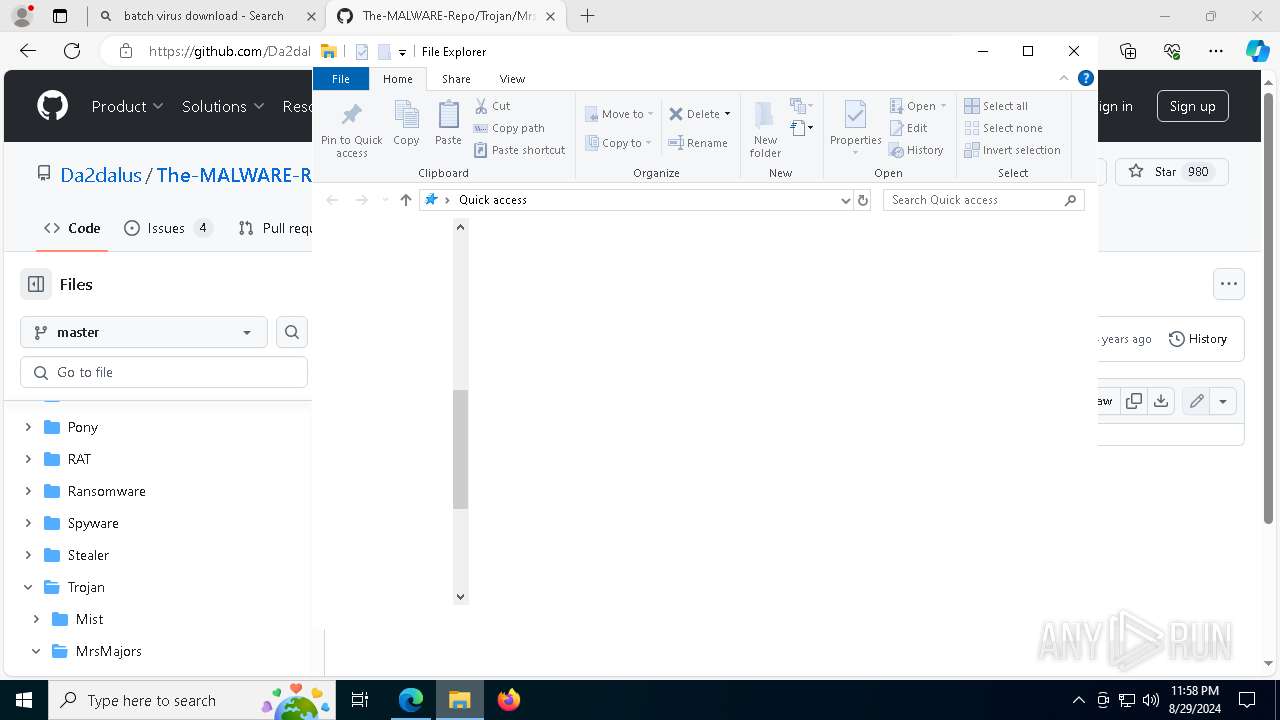
Task: Open Customize Quick Access Toolbar dropdown
Action: point(402,52)
